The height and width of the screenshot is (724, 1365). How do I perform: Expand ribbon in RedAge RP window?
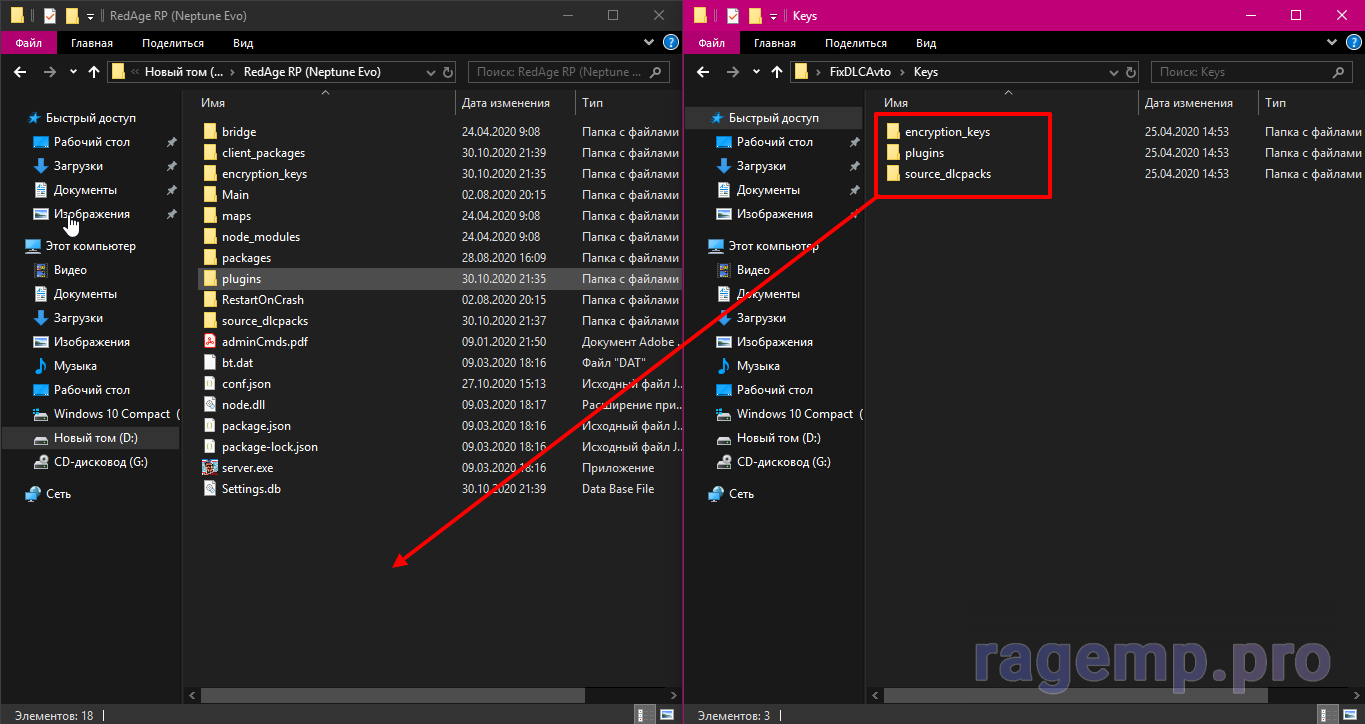[649, 42]
